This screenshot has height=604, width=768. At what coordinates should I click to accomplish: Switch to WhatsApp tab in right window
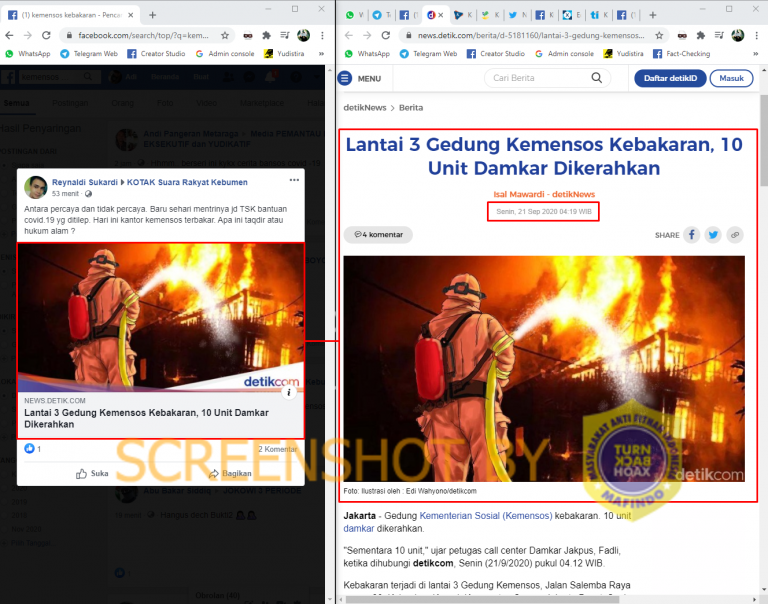355,15
